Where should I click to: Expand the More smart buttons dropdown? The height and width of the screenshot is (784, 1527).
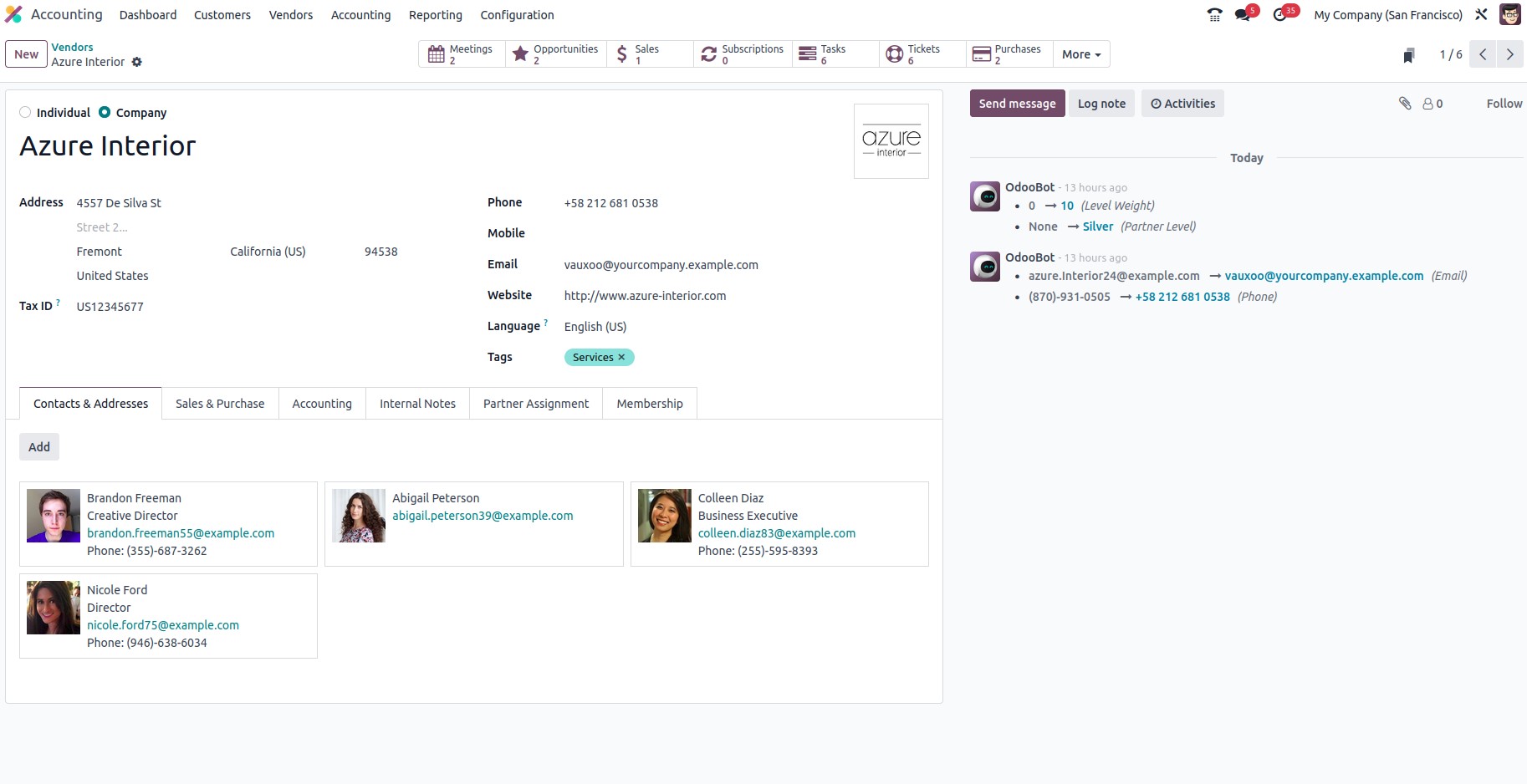click(1081, 54)
